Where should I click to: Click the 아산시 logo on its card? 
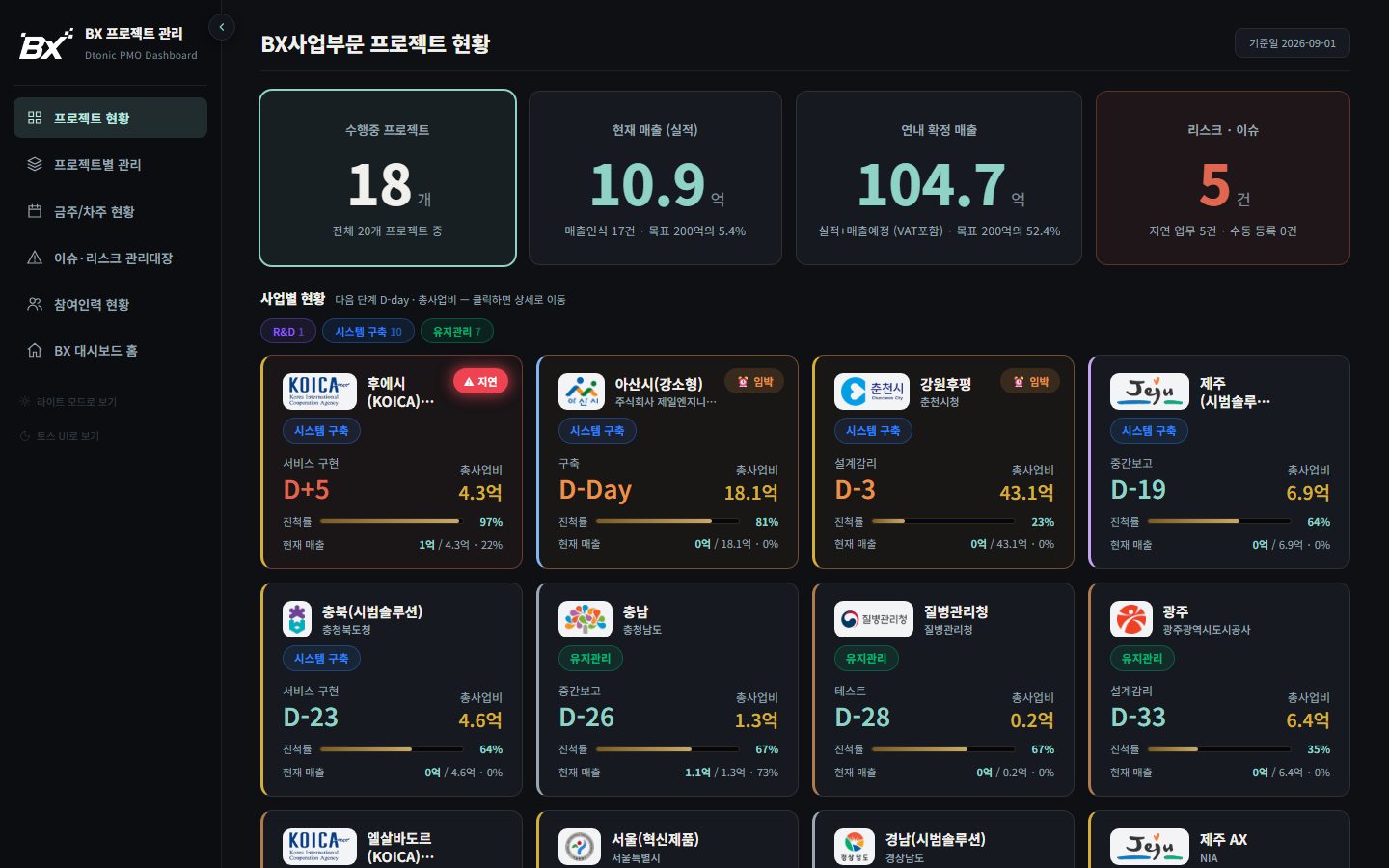point(582,392)
